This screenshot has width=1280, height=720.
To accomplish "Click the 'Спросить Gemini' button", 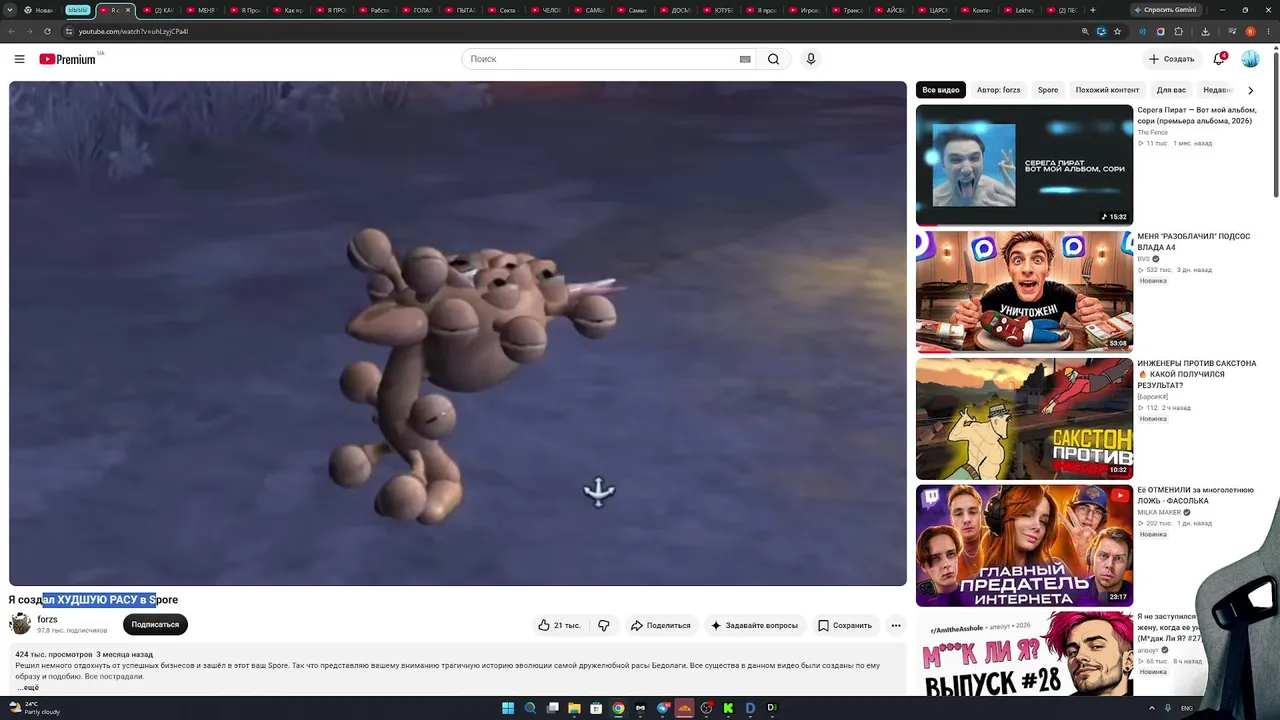I will (x=1164, y=10).
